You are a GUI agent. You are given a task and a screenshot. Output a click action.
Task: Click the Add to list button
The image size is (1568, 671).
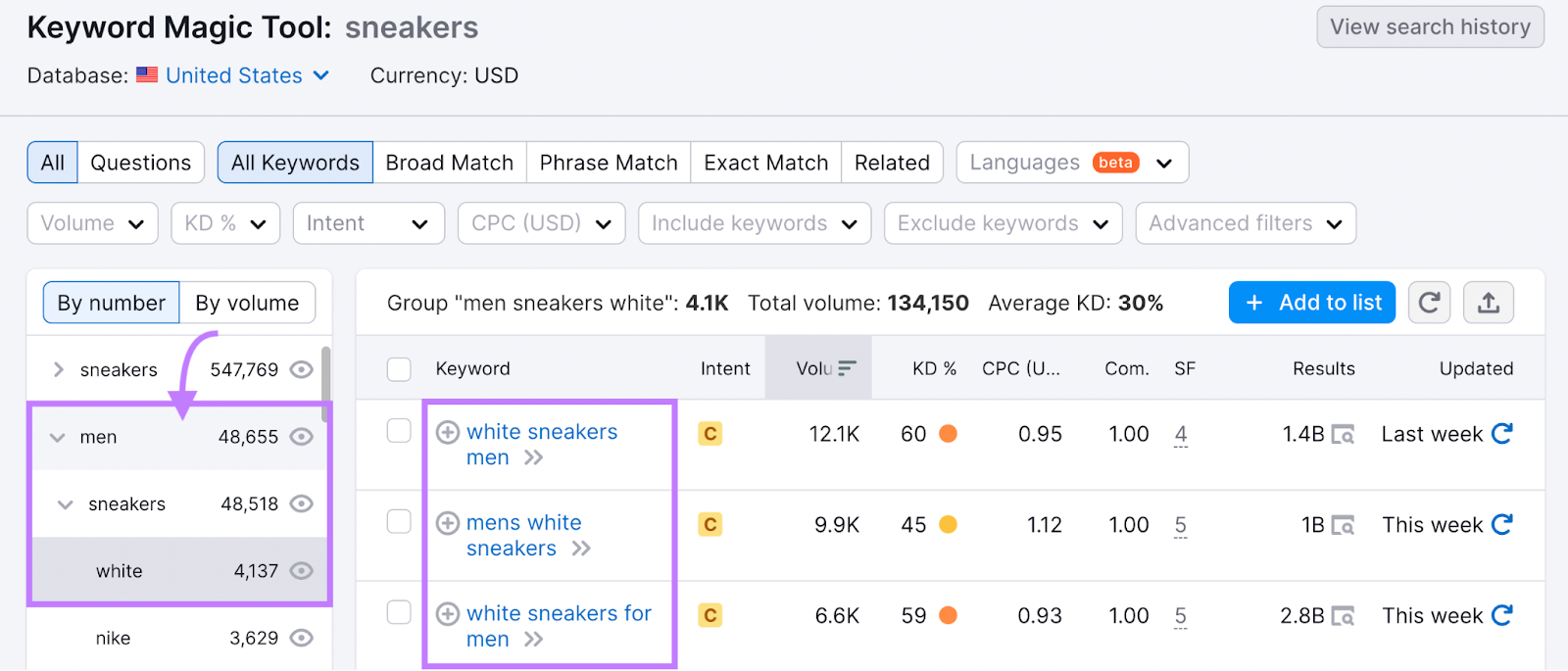(1311, 303)
